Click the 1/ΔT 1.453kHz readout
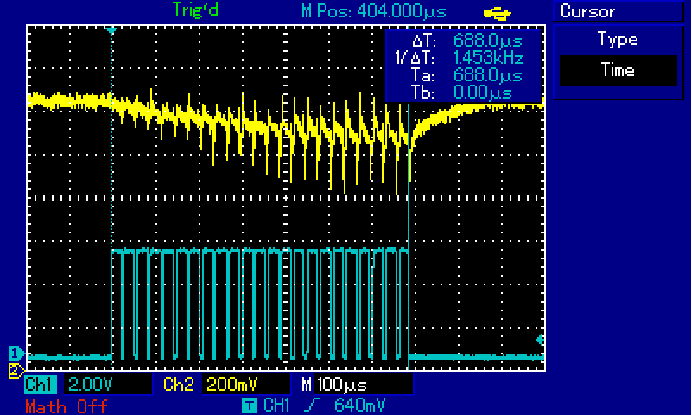Viewport: 692px width, 415px height. (459, 58)
